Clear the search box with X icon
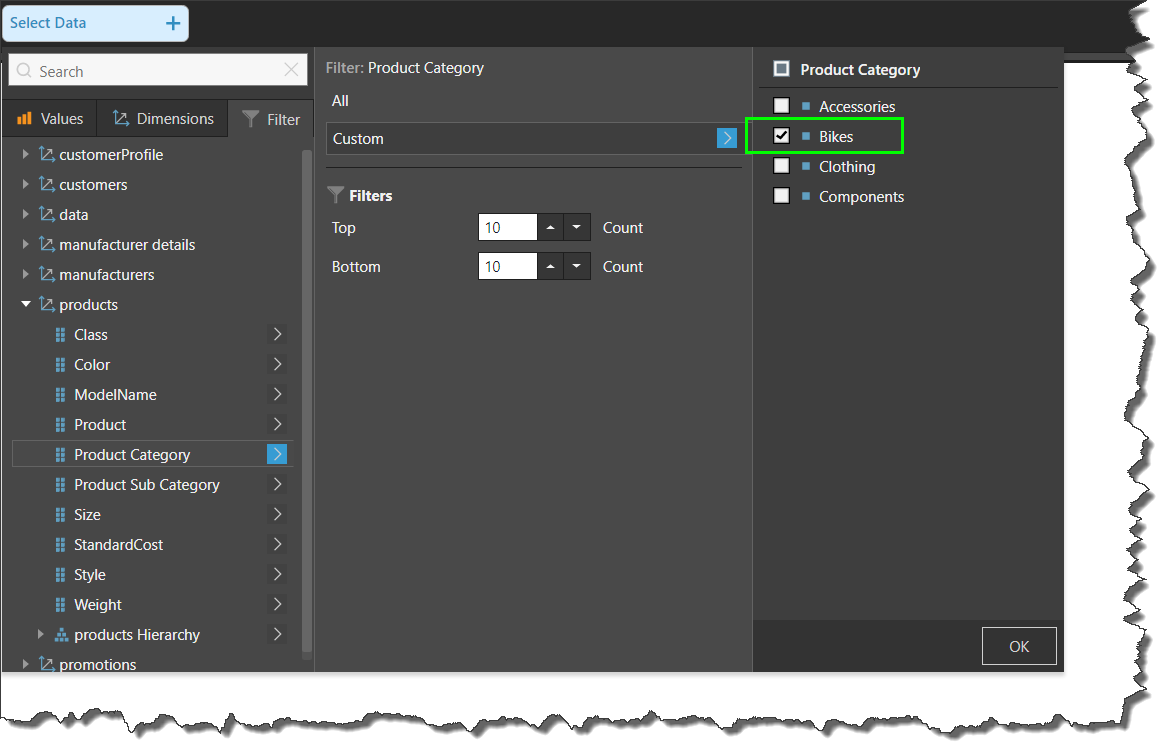 click(x=291, y=70)
